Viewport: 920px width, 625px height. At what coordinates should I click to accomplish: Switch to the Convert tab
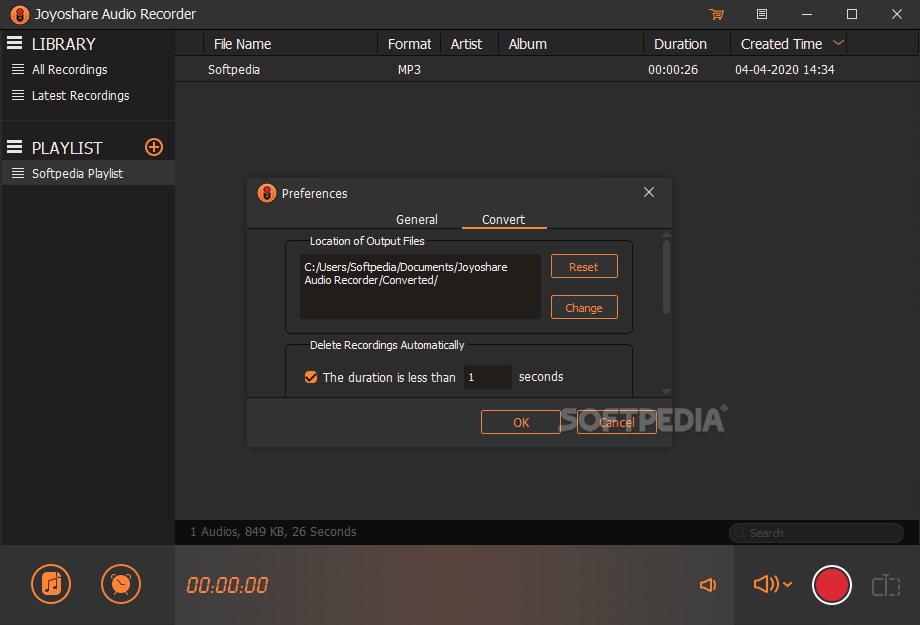(x=504, y=219)
